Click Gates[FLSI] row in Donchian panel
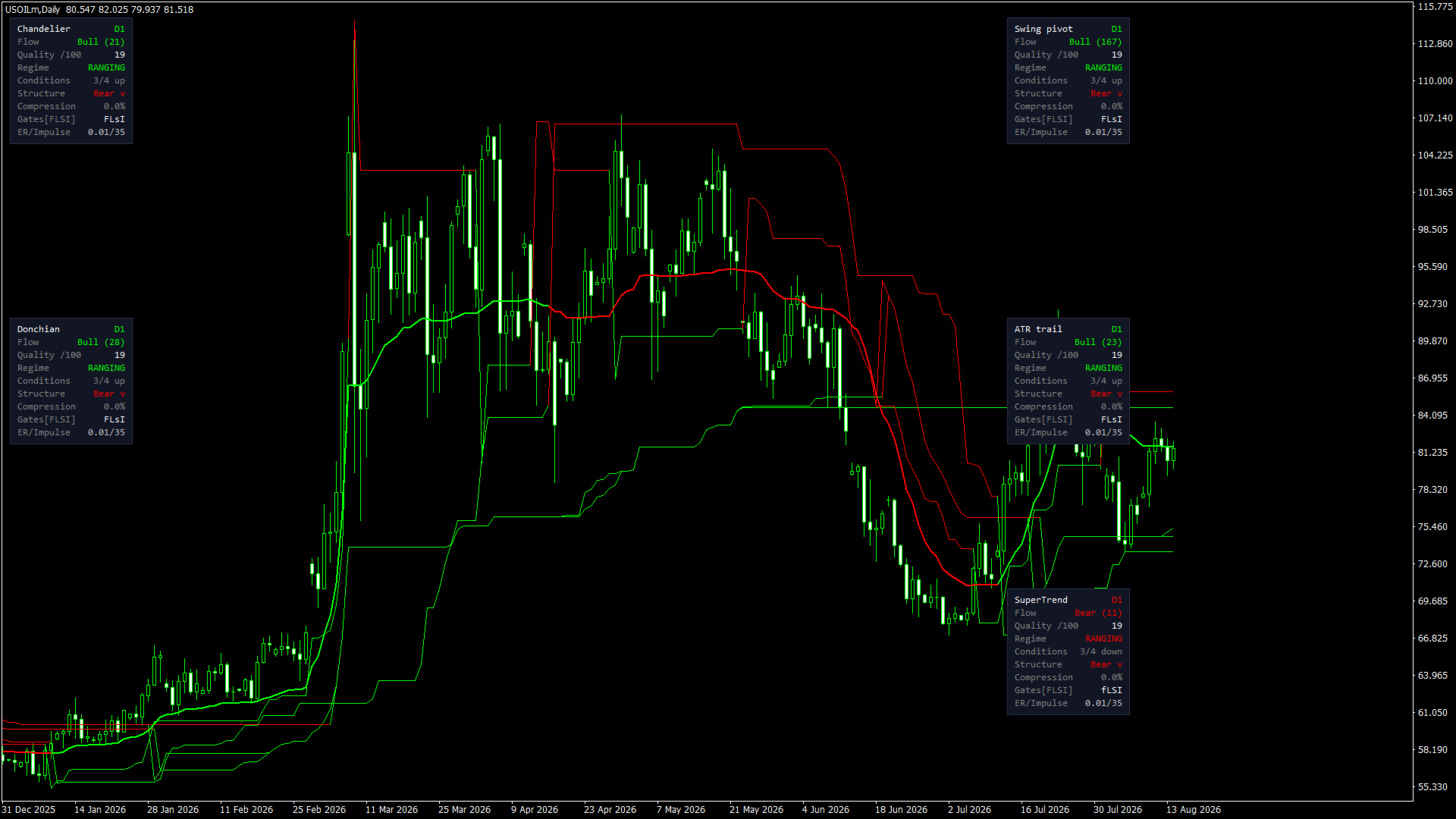Image resolution: width=1456 pixels, height=819 pixels. click(71, 419)
